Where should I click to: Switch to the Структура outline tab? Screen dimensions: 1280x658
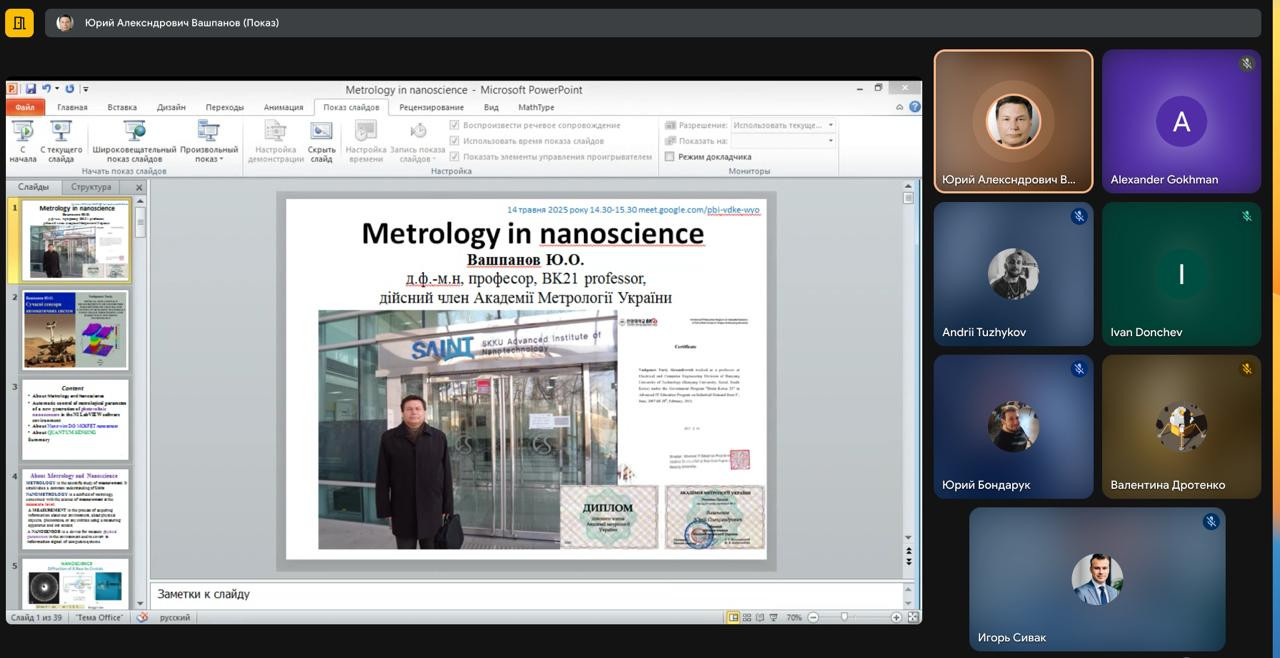[91, 187]
